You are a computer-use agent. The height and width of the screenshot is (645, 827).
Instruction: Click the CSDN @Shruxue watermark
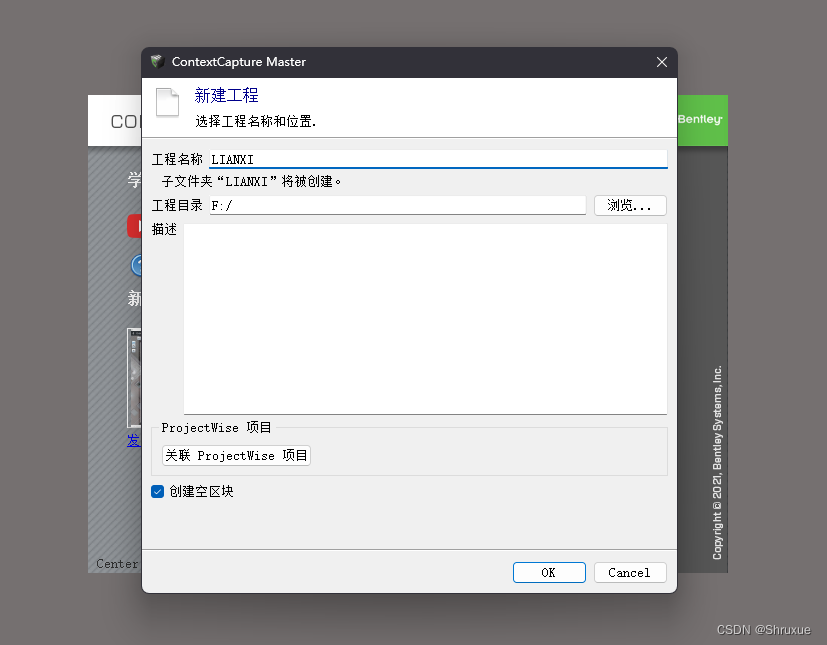(x=763, y=629)
